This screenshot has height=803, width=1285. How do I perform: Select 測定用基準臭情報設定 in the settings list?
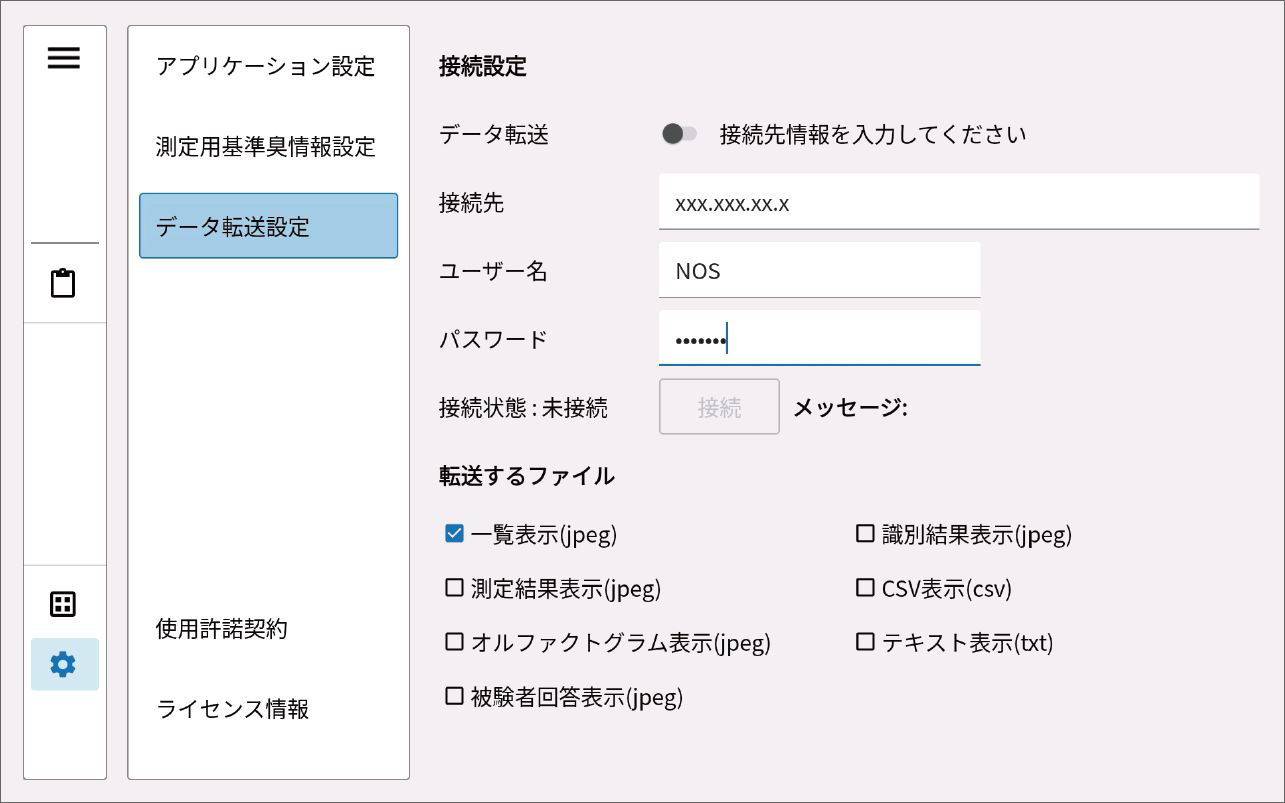(266, 147)
